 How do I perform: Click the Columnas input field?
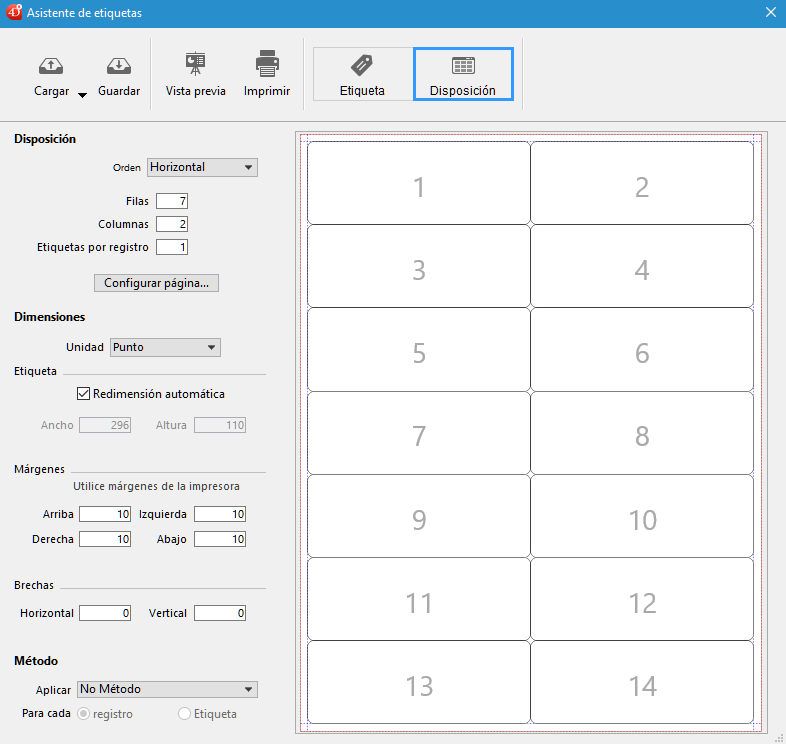(x=172, y=224)
